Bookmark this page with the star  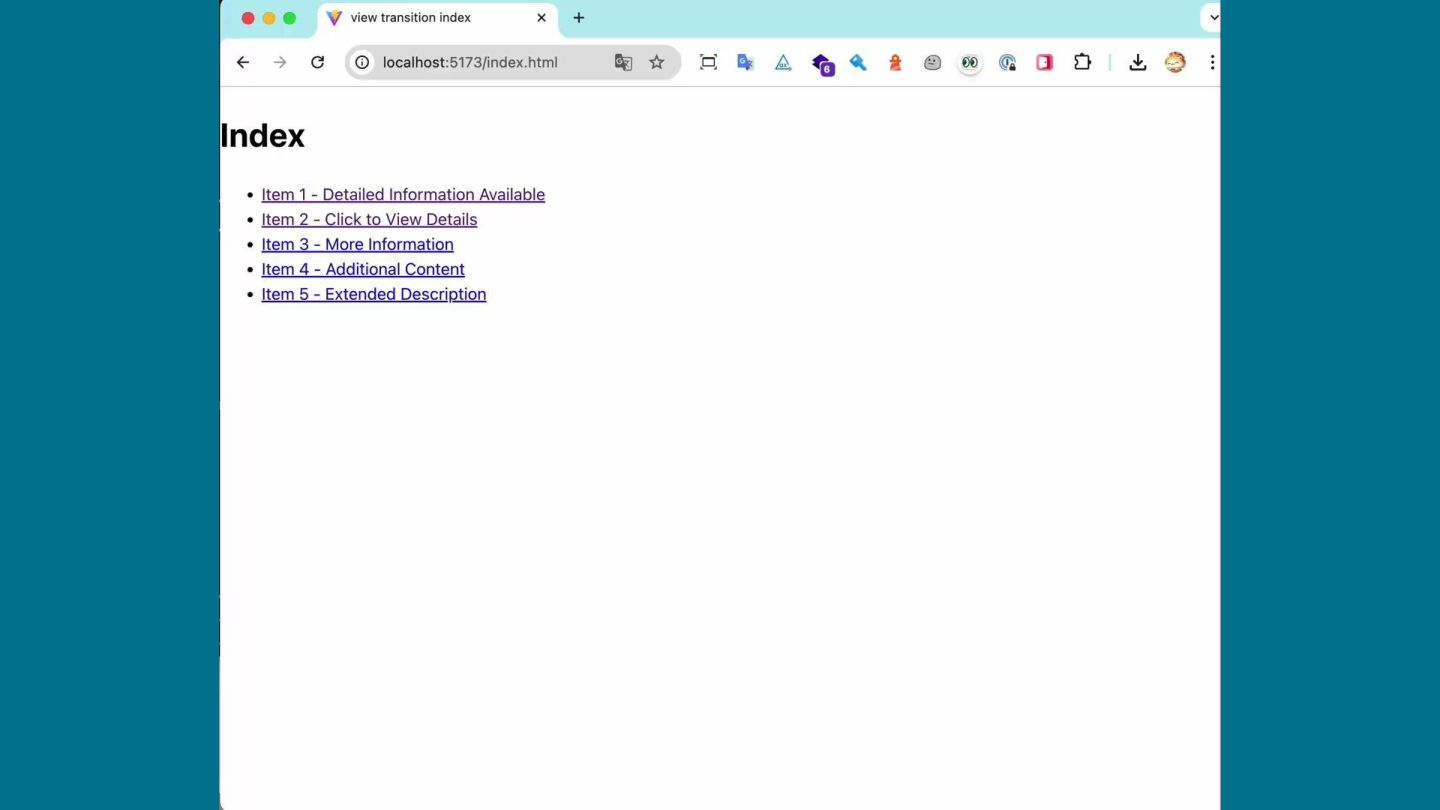coord(656,62)
